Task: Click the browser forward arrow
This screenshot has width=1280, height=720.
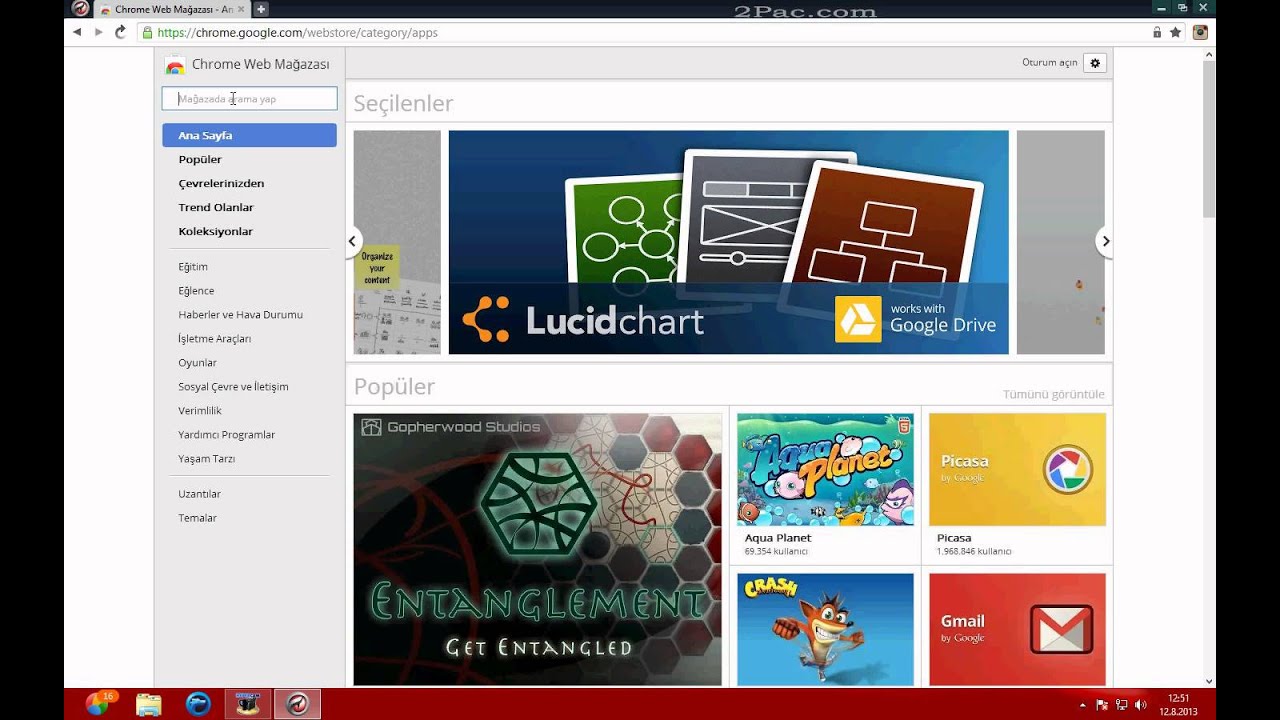Action: 98,32
